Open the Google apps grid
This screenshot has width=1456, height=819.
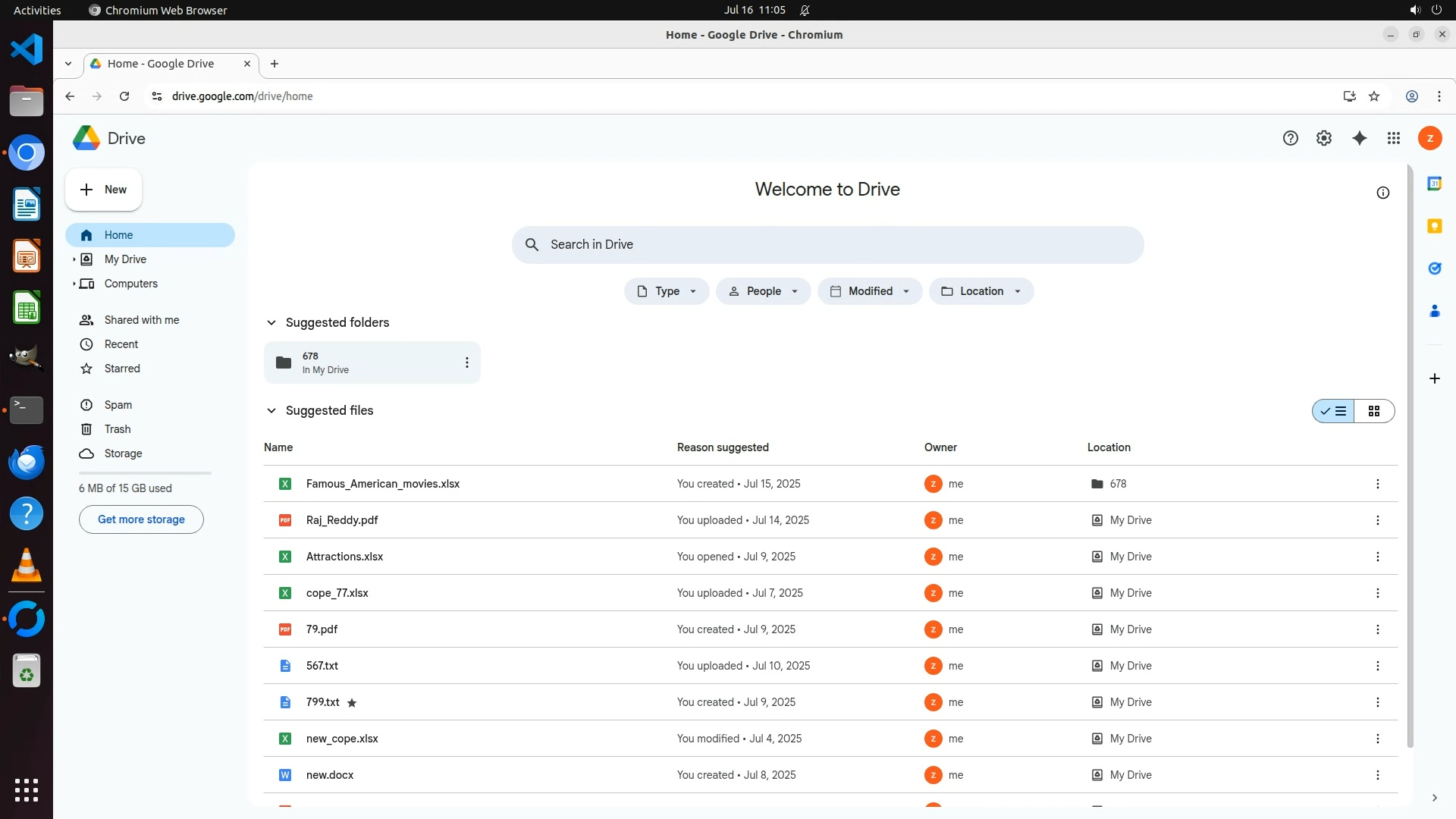click(x=1394, y=138)
